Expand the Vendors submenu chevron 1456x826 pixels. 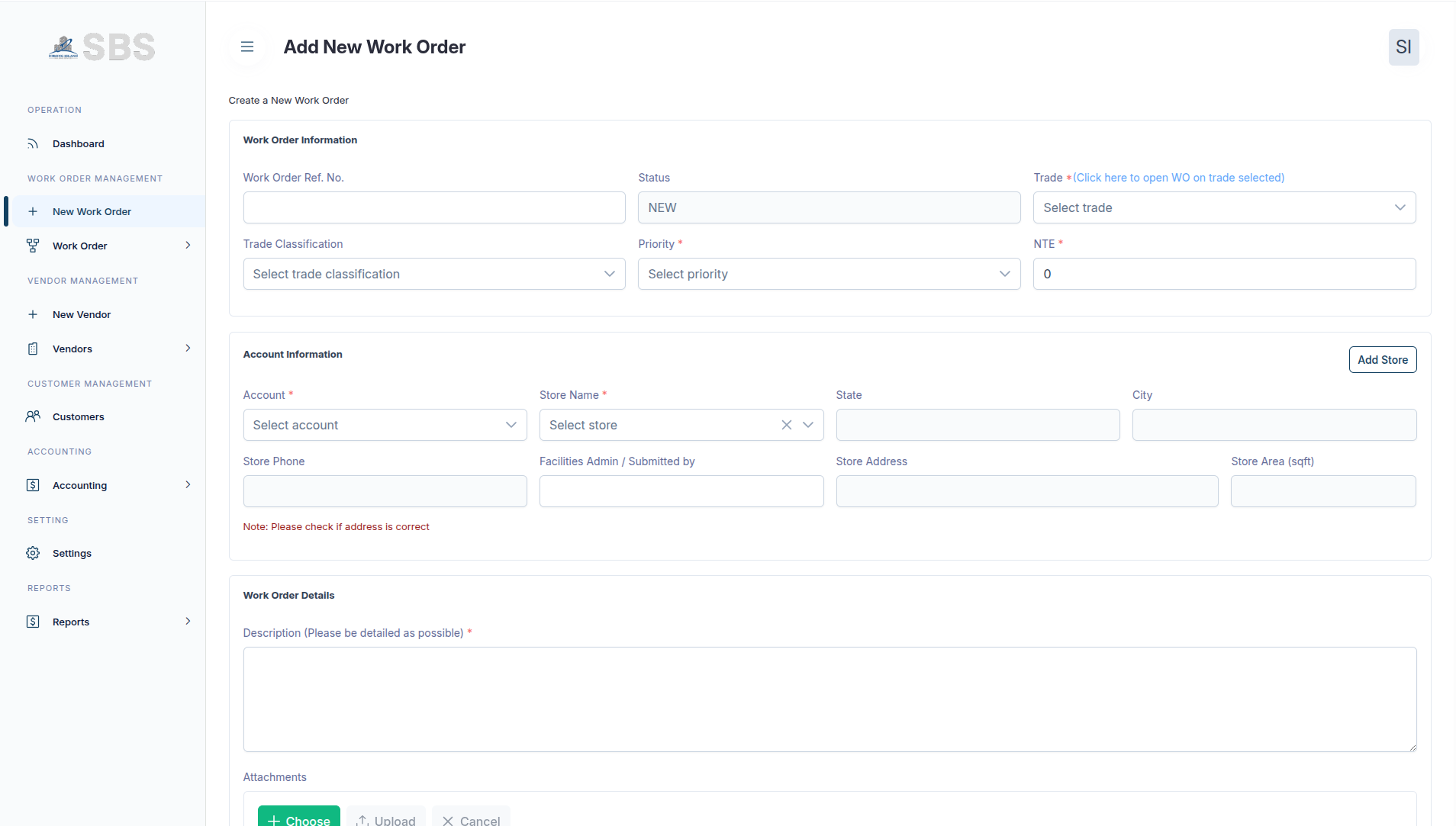(188, 348)
